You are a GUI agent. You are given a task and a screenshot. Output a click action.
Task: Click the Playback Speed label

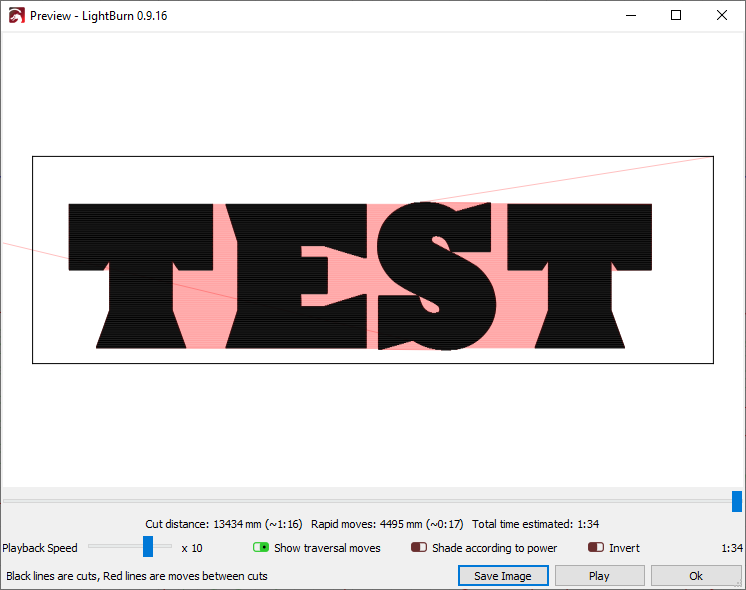(x=40, y=548)
